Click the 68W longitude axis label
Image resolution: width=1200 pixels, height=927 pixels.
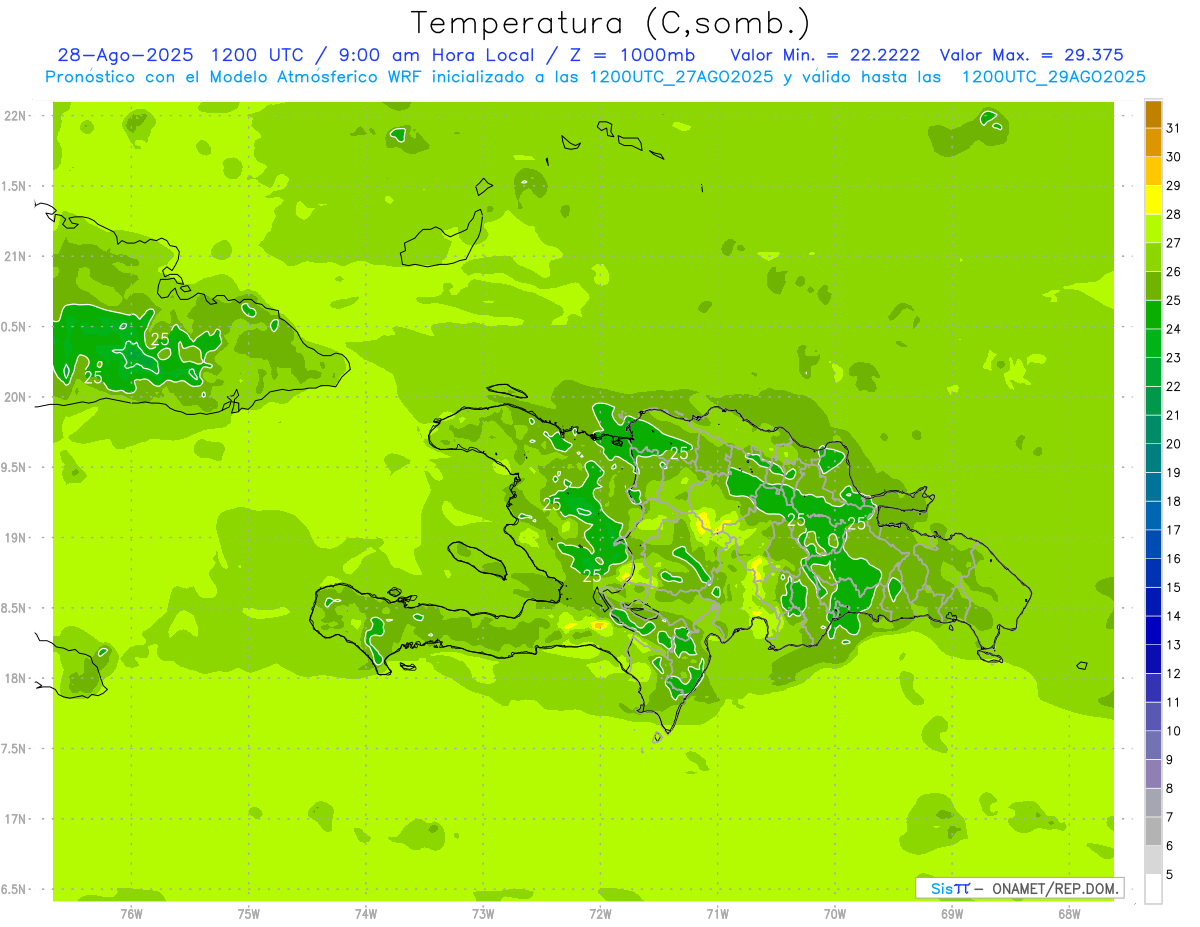[x=1068, y=913]
